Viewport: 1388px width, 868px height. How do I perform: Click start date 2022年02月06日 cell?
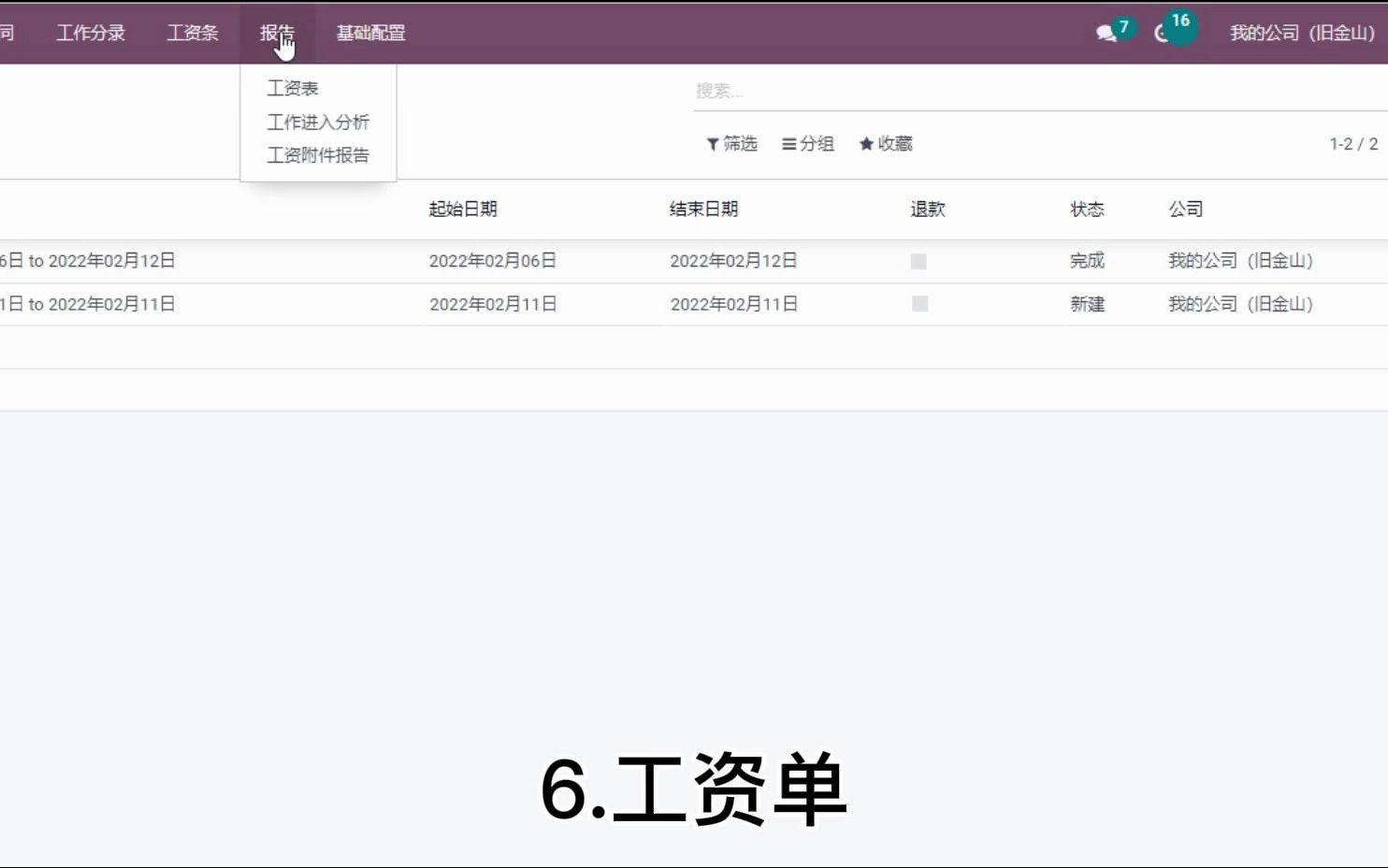(x=493, y=261)
